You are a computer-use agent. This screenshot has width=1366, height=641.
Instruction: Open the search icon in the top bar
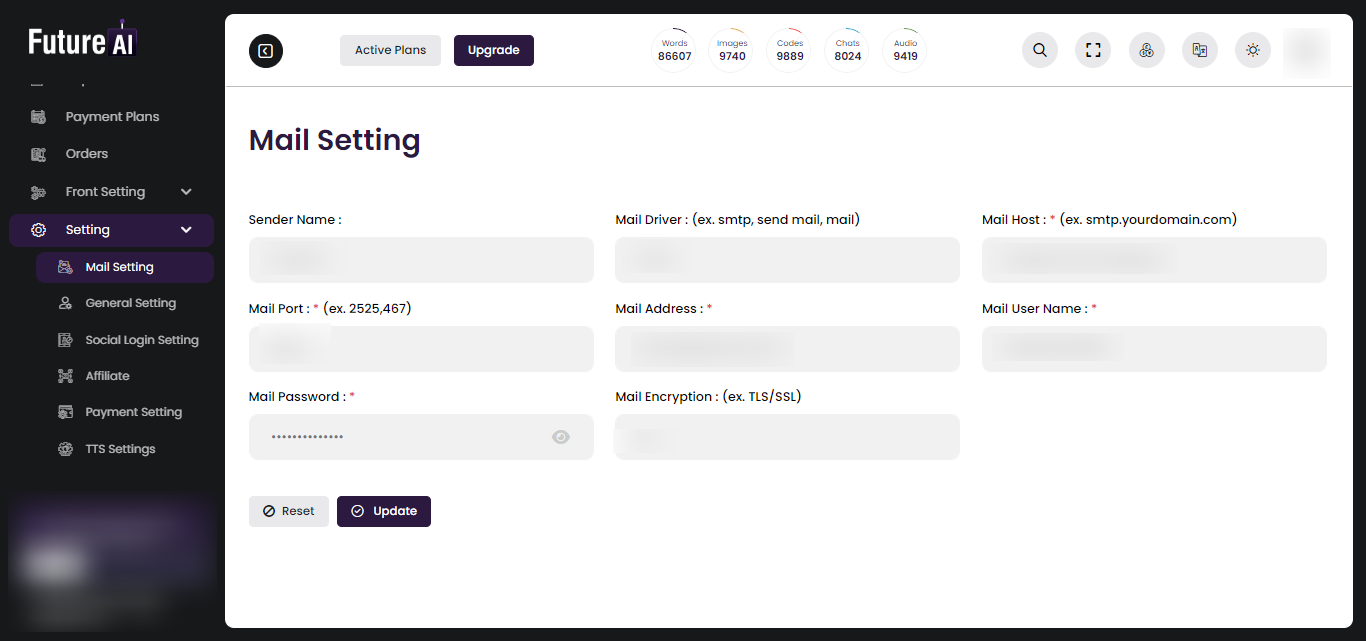pyautogui.click(x=1039, y=50)
